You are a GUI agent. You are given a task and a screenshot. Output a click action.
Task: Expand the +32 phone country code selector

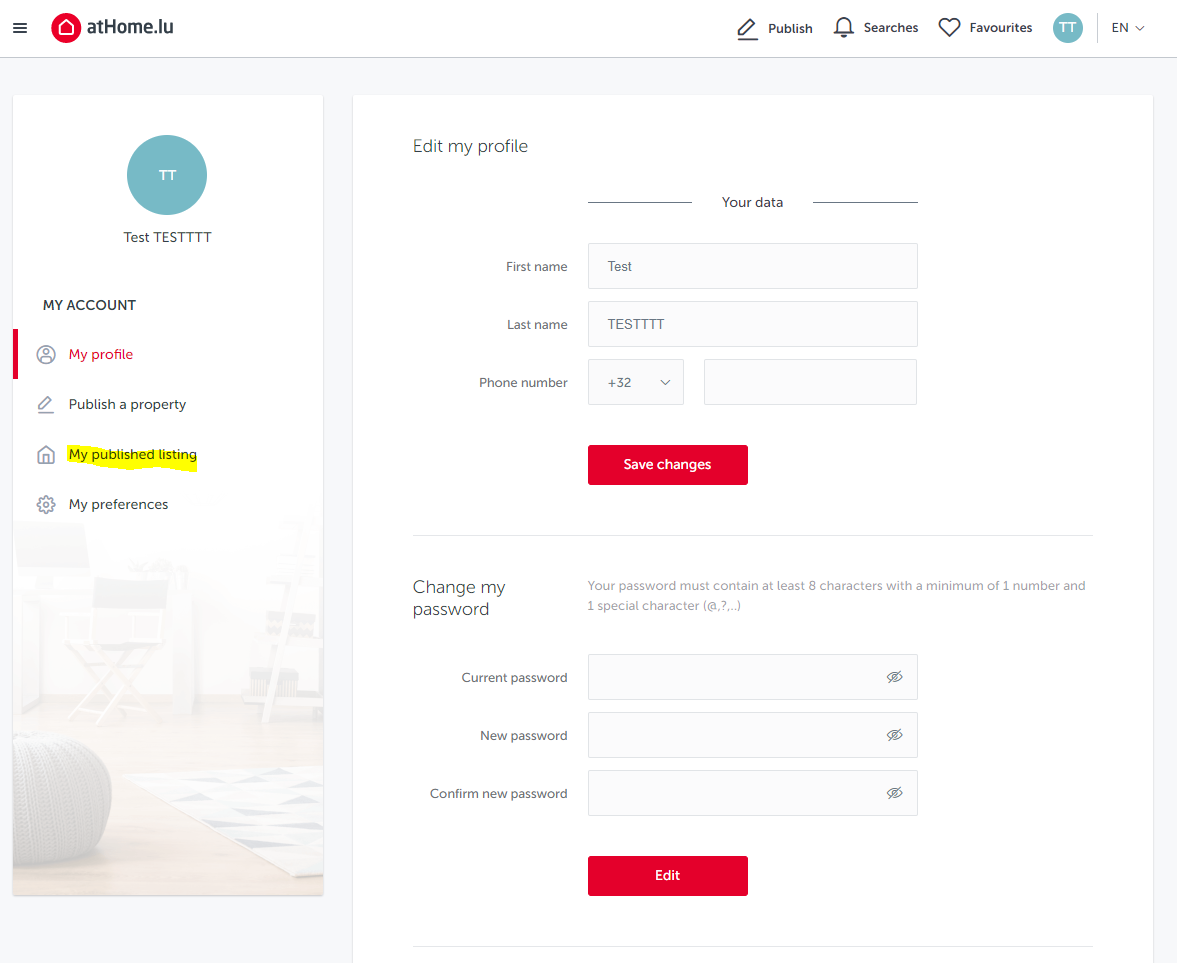636,382
